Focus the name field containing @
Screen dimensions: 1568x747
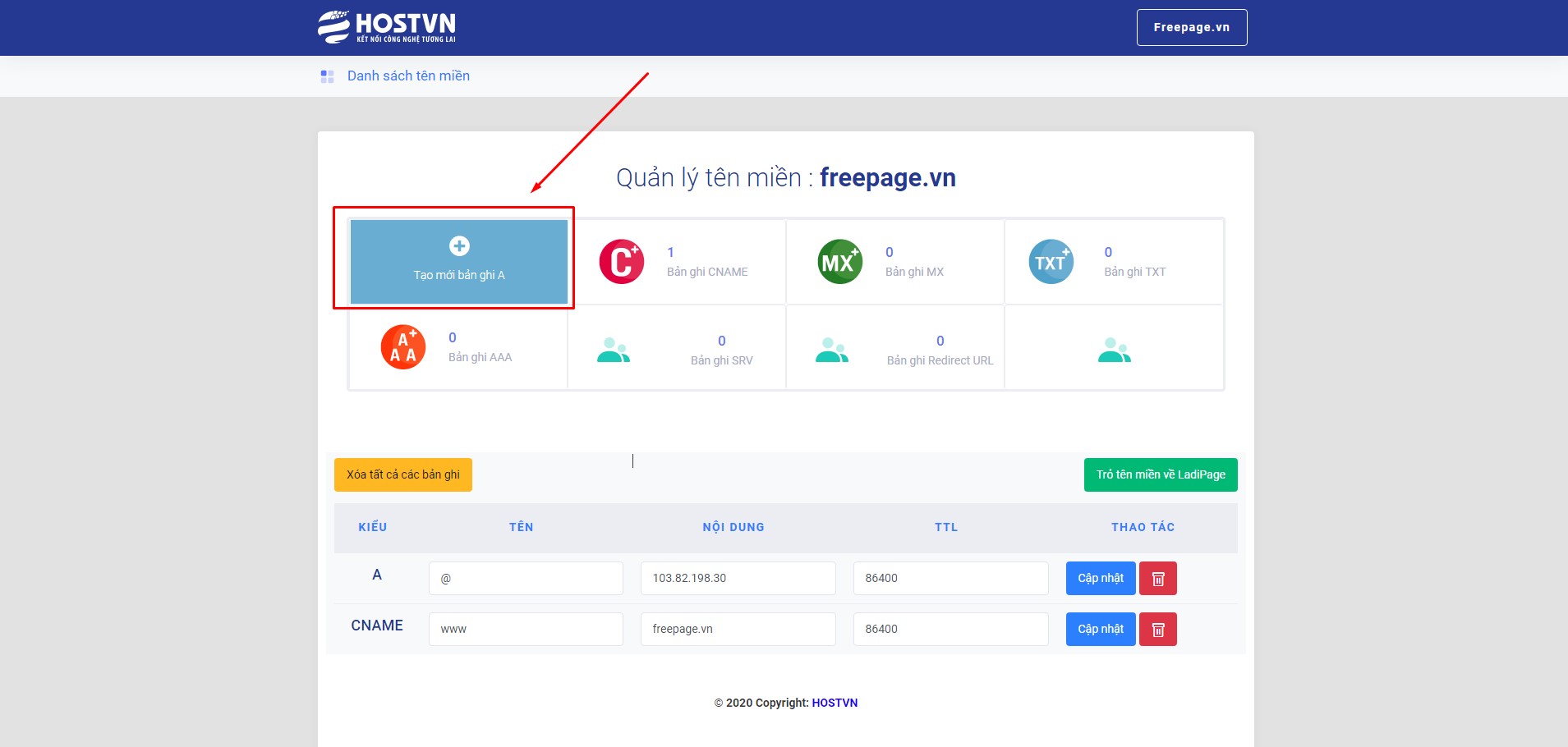(x=526, y=578)
